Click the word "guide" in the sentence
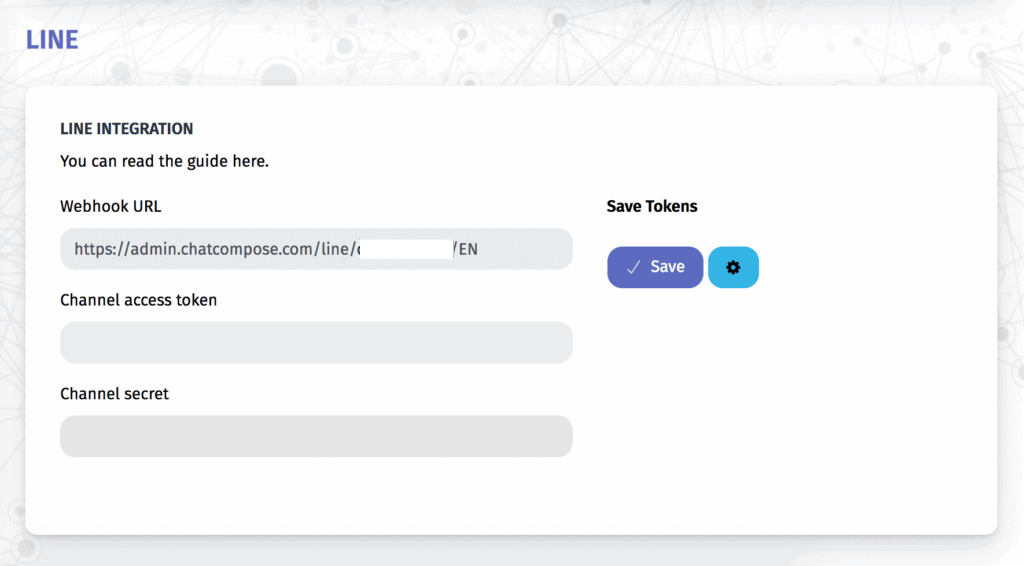Screen dimensions: 1024x566 pyautogui.click(x=204, y=161)
